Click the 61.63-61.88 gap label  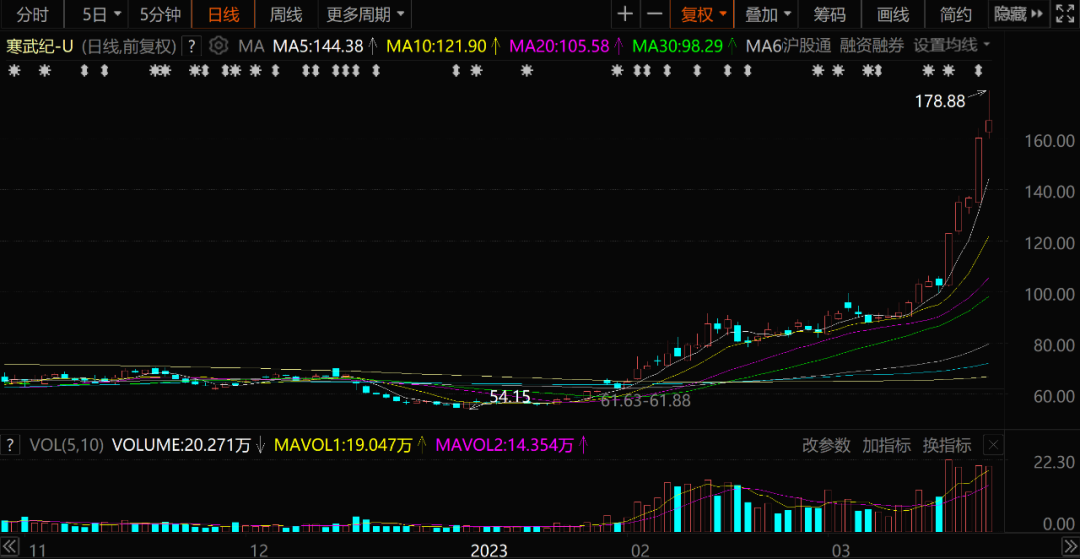645,401
